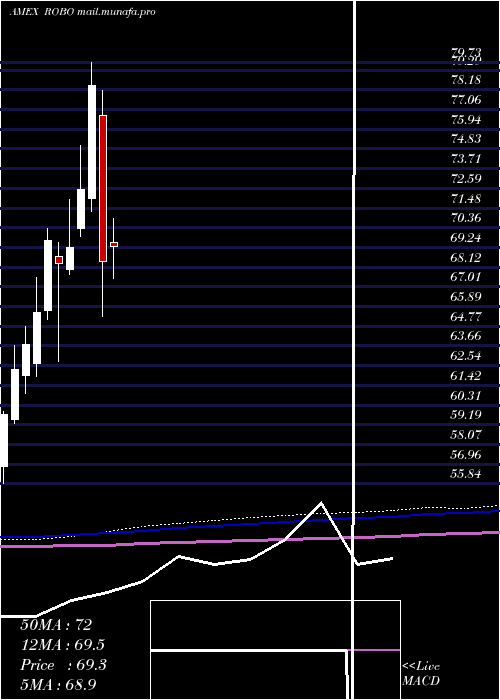Click the 'AMEX ROBO mail.munafa.pro' chart title
The width and height of the screenshot is (500, 700).
coord(83,12)
